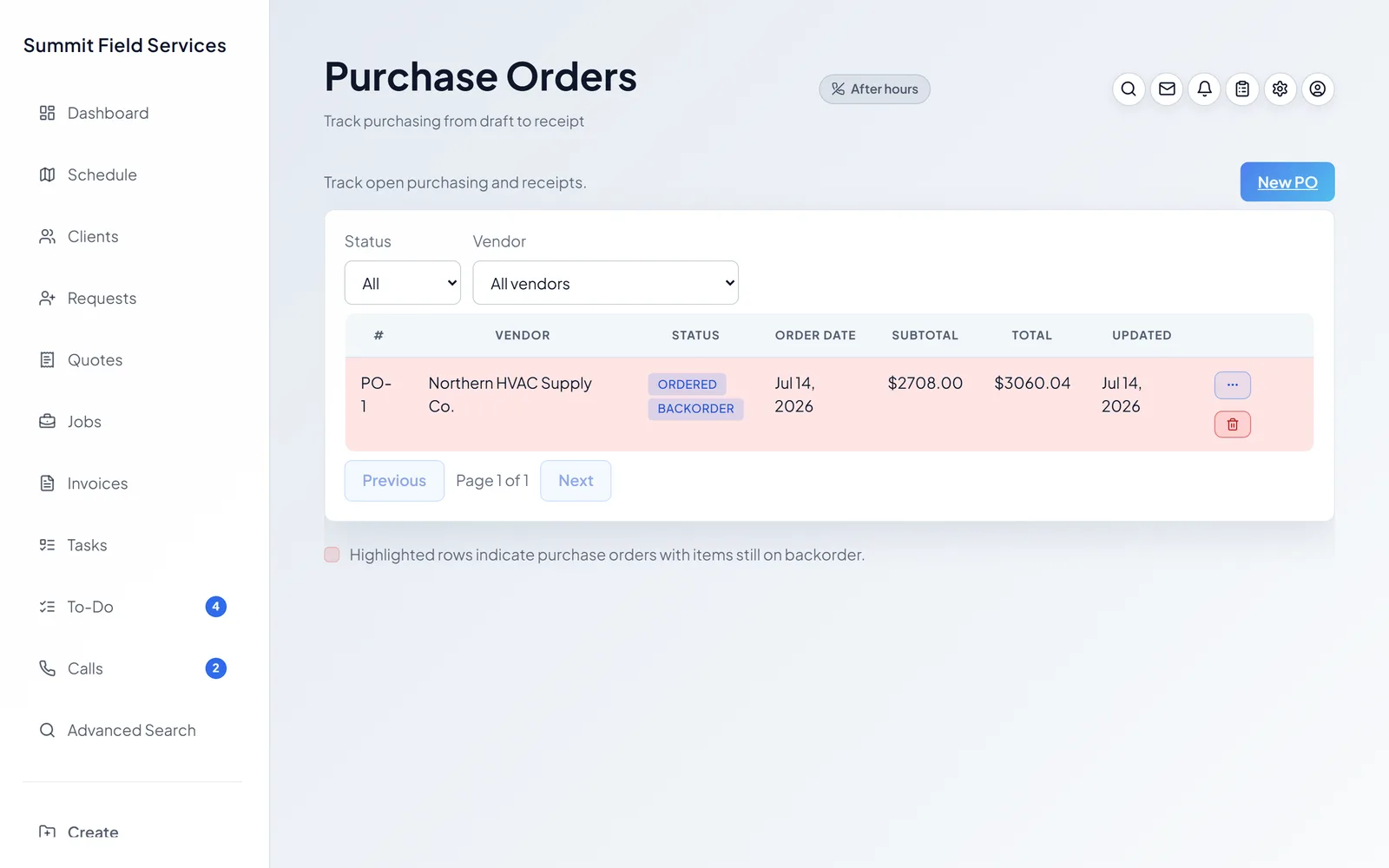Open the search icon in header
1389x868 pixels.
pos(1129,89)
